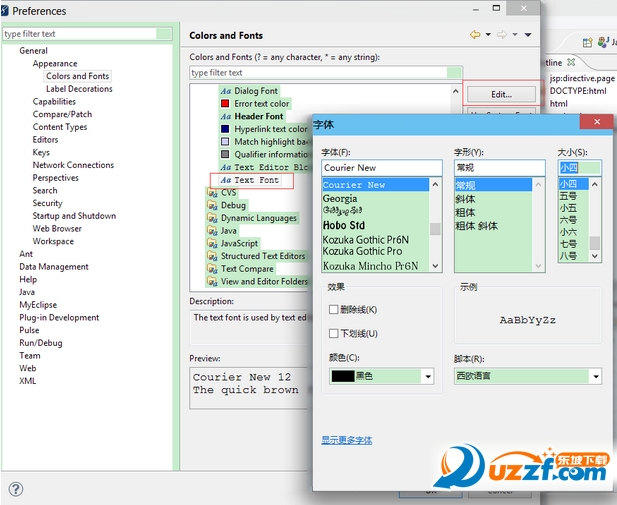This screenshot has width=617, height=505.
Task: Click the Qualifier information gray swatch
Action: coord(225,154)
